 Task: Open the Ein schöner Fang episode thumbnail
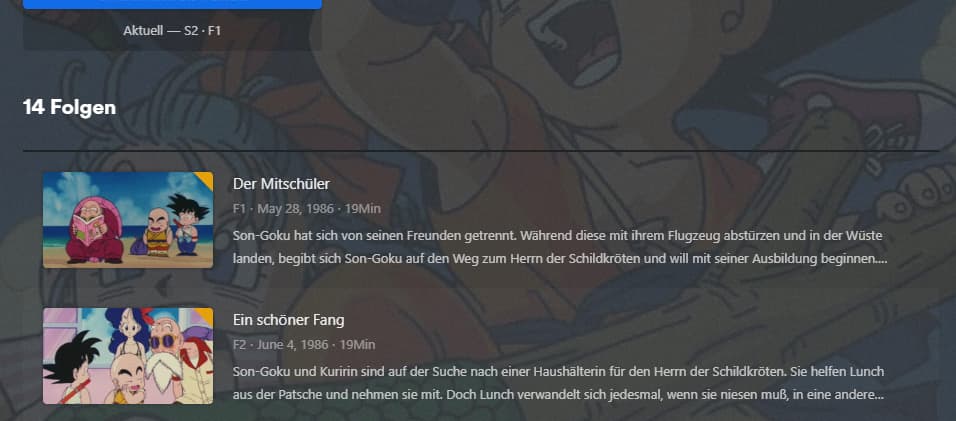pos(128,356)
